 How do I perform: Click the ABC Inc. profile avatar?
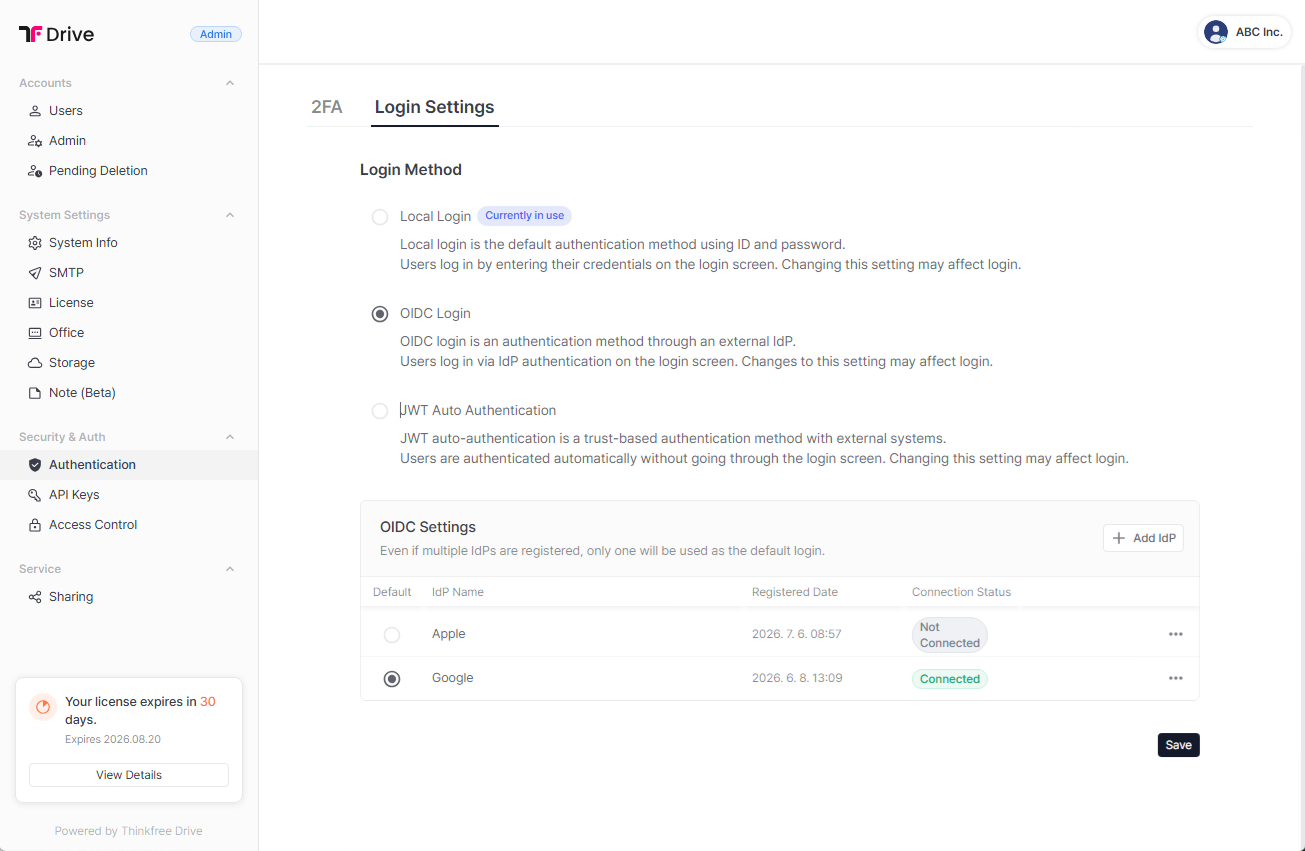pos(1216,32)
